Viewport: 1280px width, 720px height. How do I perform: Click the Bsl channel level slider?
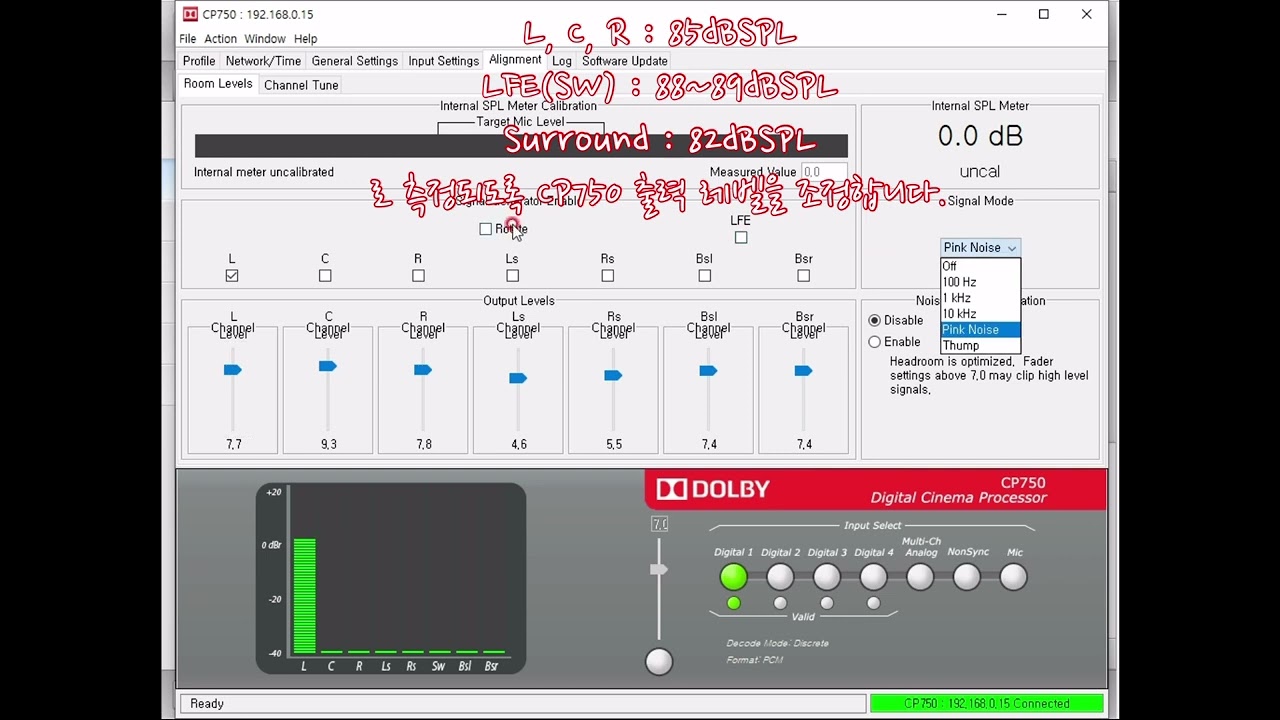click(x=708, y=371)
